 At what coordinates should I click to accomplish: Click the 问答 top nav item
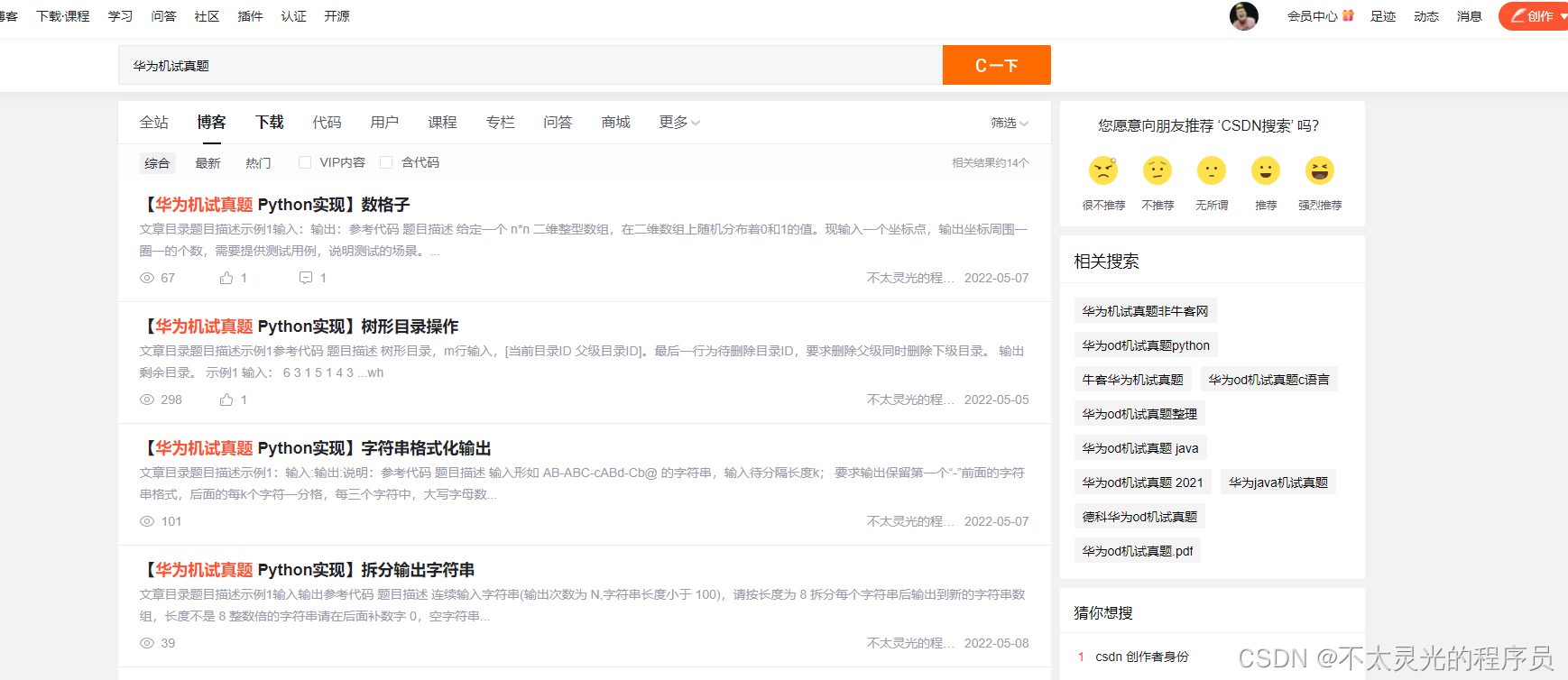(x=163, y=16)
